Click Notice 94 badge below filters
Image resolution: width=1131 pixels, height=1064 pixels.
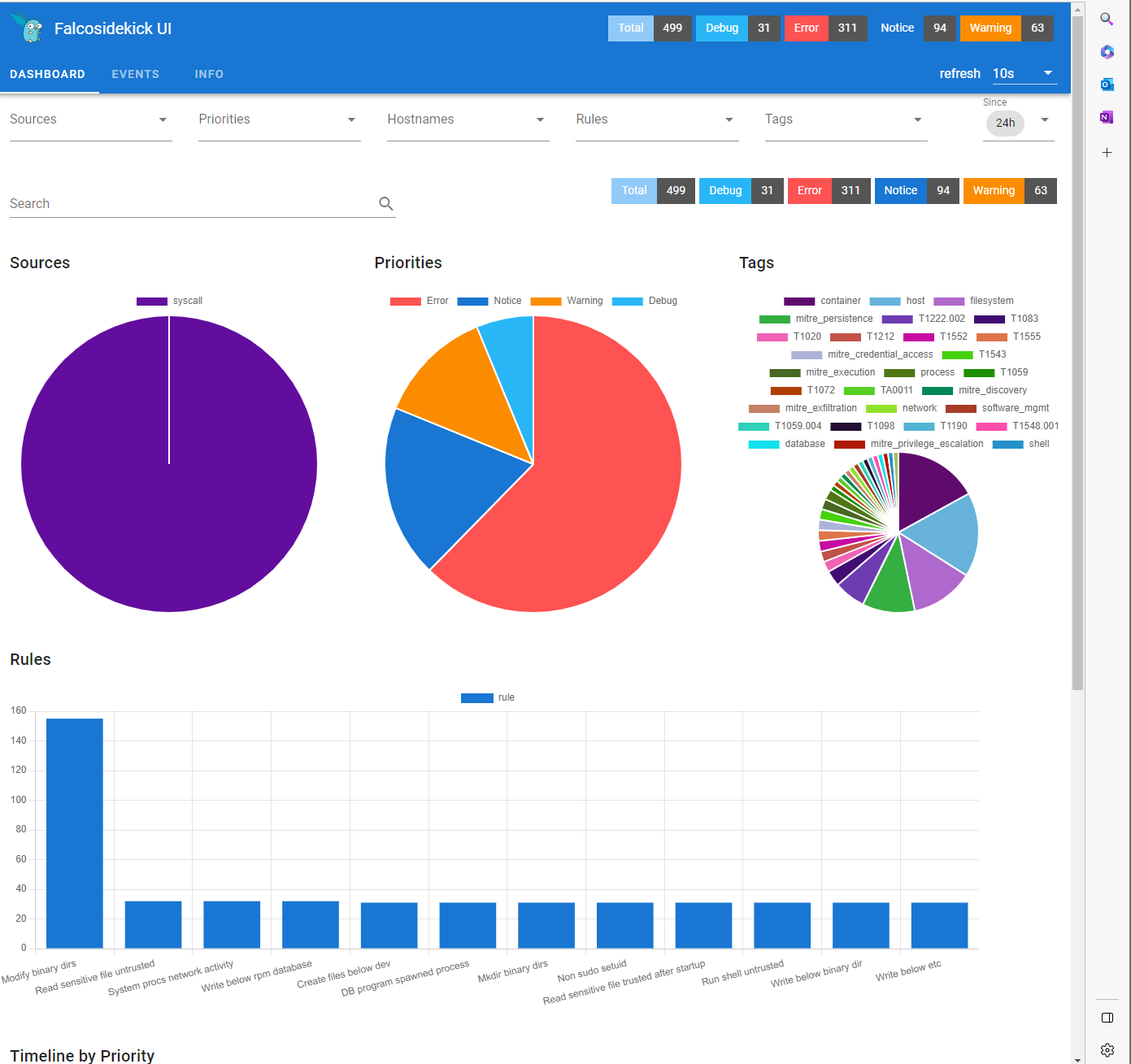tap(917, 190)
